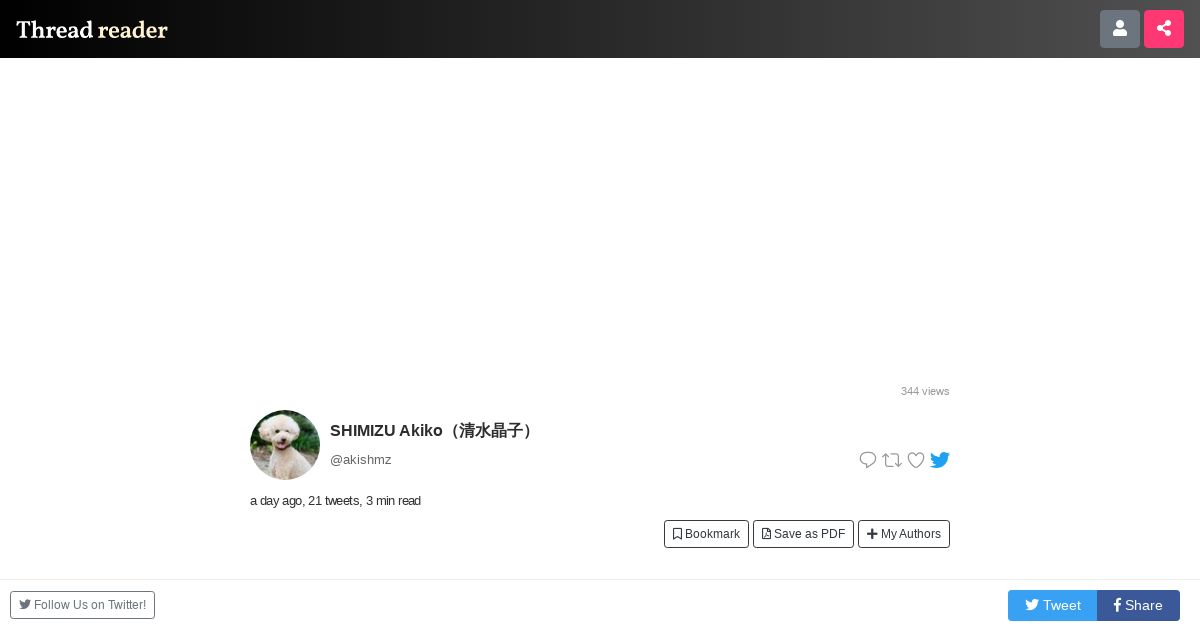Share on Facebook using the Share button
Image resolution: width=1200 pixels, height=630 pixels.
pyautogui.click(x=1138, y=605)
